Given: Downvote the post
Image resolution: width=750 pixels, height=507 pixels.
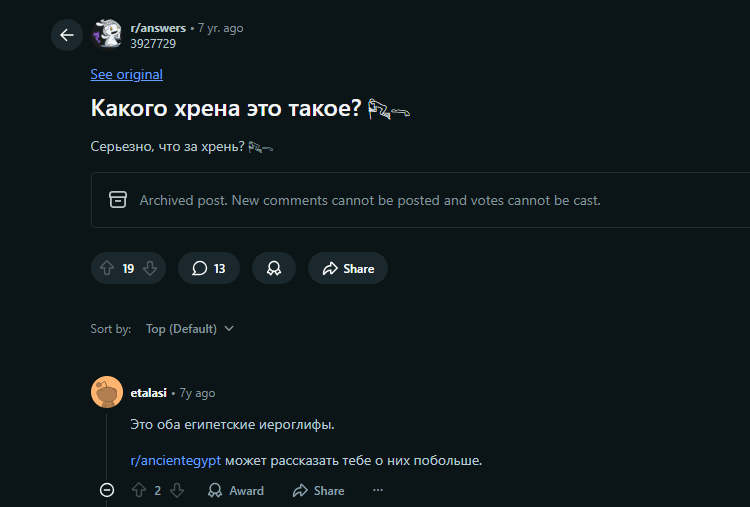Looking at the screenshot, I should [150, 268].
